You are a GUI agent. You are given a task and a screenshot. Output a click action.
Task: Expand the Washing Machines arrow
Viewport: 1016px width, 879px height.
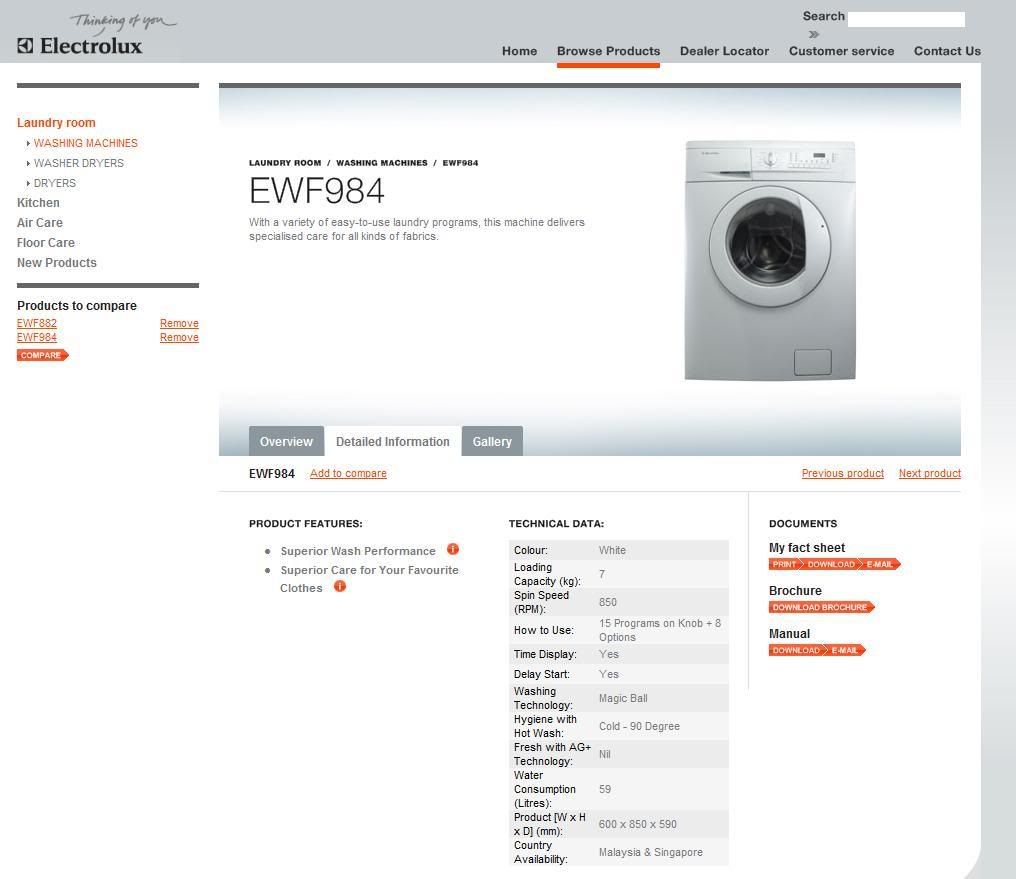tap(28, 143)
